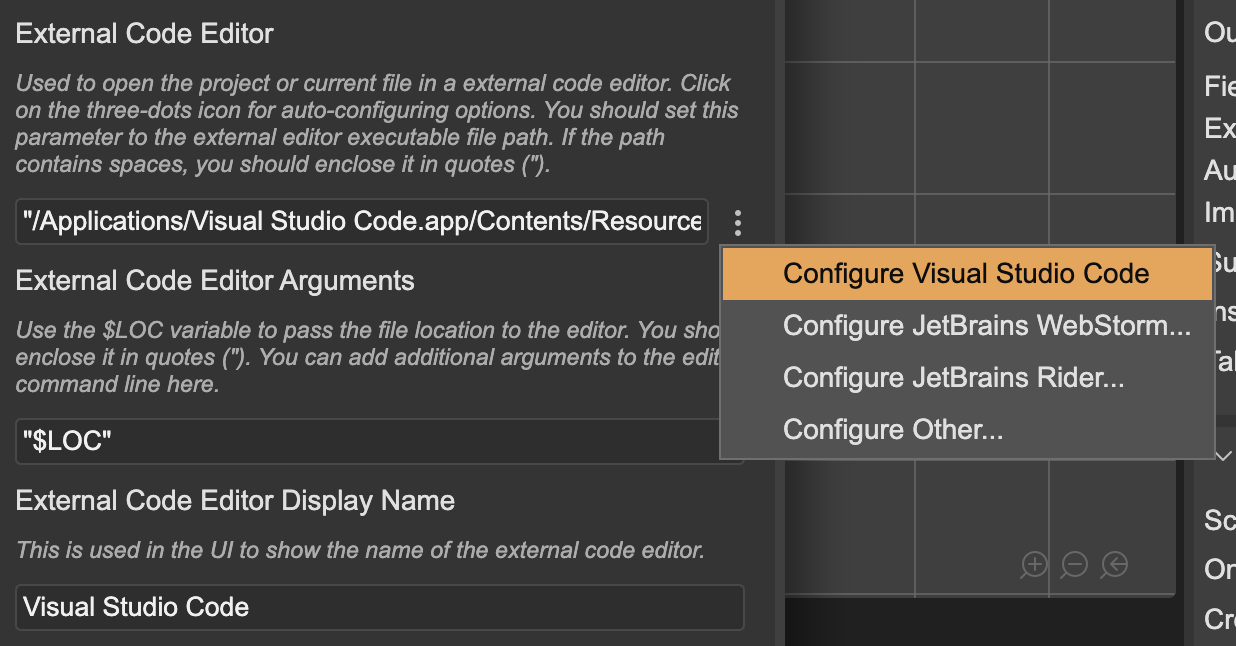Select "Configure JetBrains Rider..." menu entry

[x=953, y=377]
